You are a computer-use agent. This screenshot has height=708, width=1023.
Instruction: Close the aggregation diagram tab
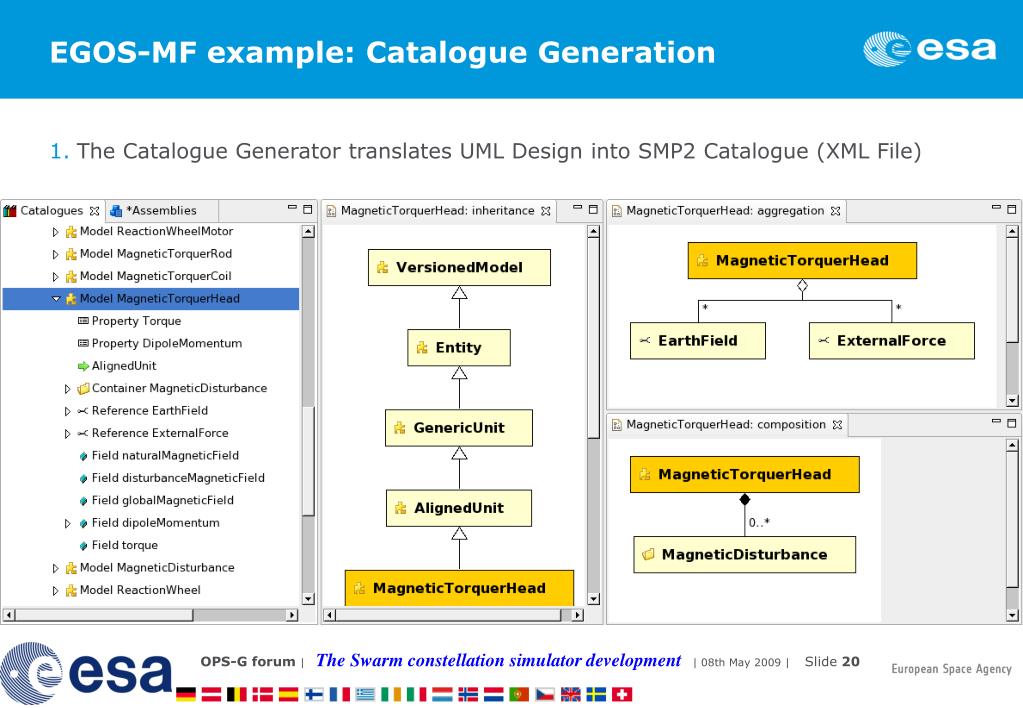tap(835, 211)
